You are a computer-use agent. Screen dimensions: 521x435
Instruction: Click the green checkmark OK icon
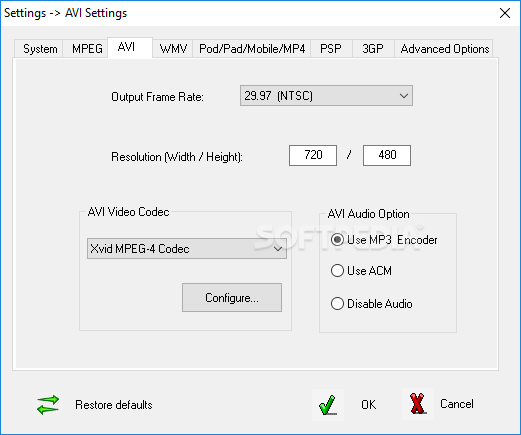328,405
